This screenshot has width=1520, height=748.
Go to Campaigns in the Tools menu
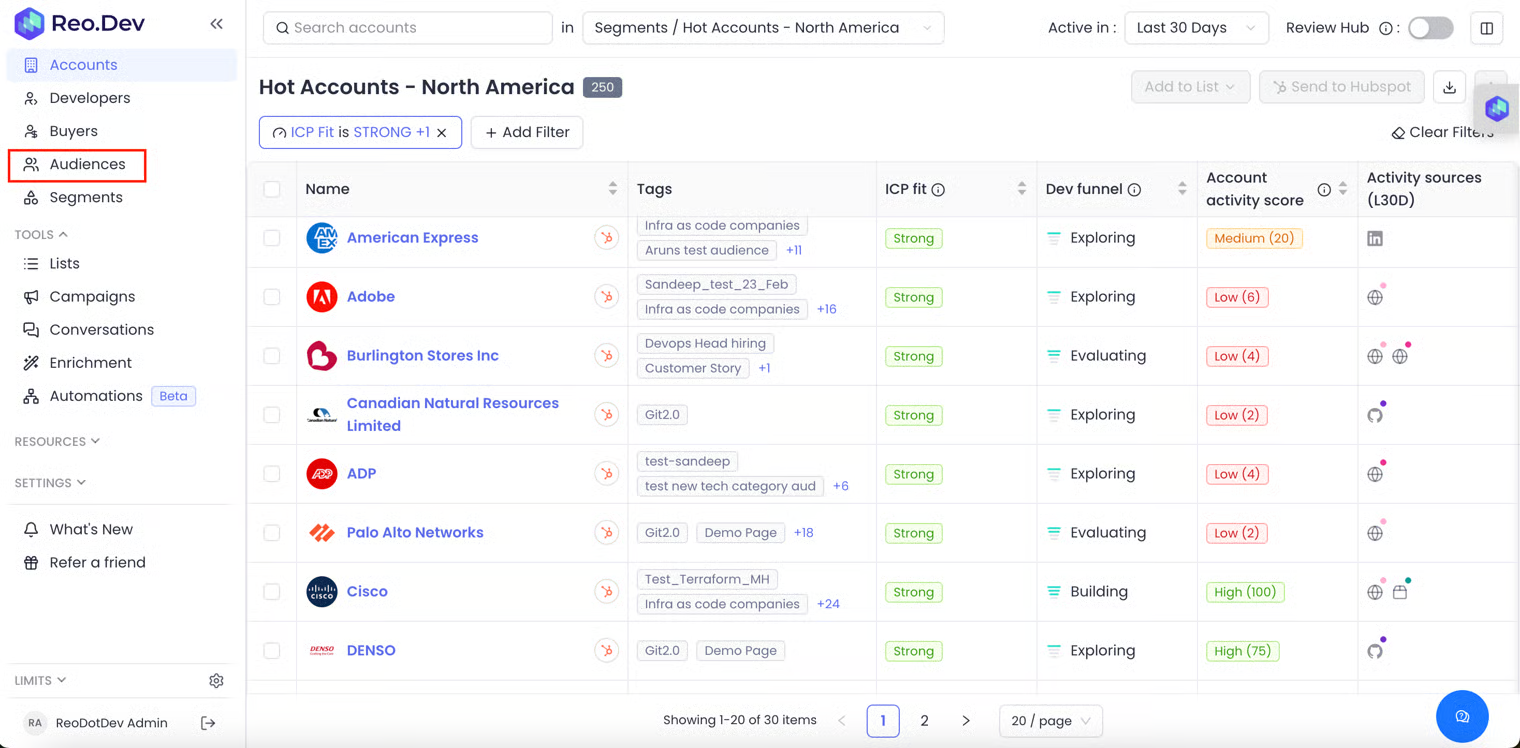92,297
